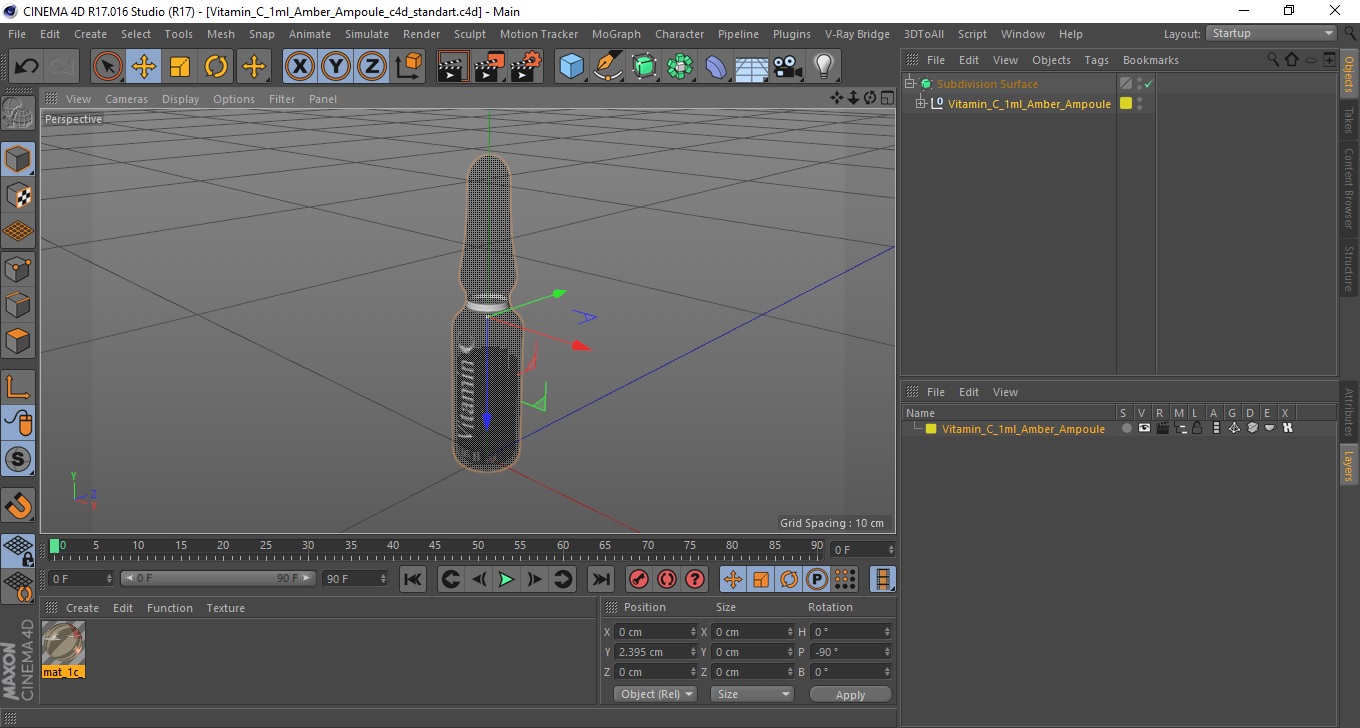Activate the Scale tool
Image resolution: width=1360 pixels, height=728 pixels.
(180, 67)
